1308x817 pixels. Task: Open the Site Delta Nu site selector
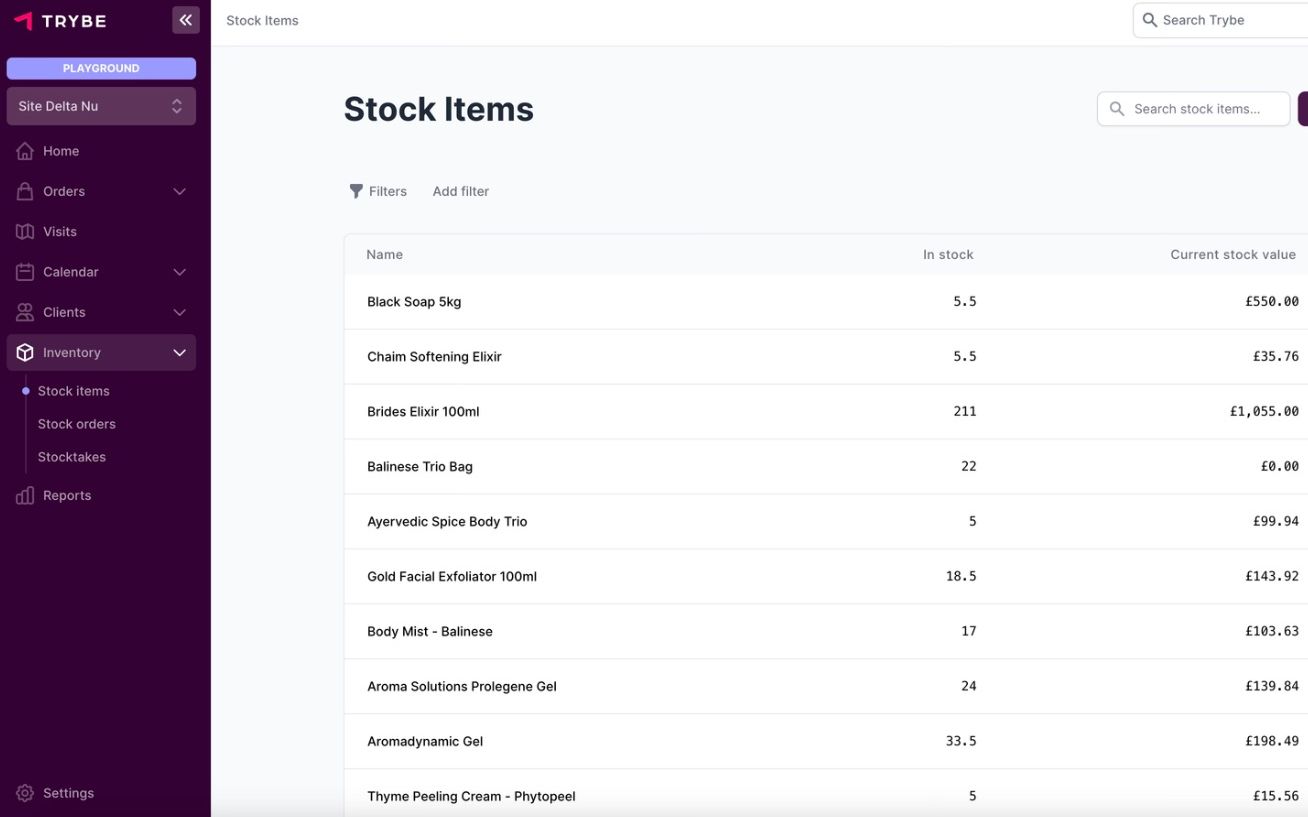click(x=101, y=106)
